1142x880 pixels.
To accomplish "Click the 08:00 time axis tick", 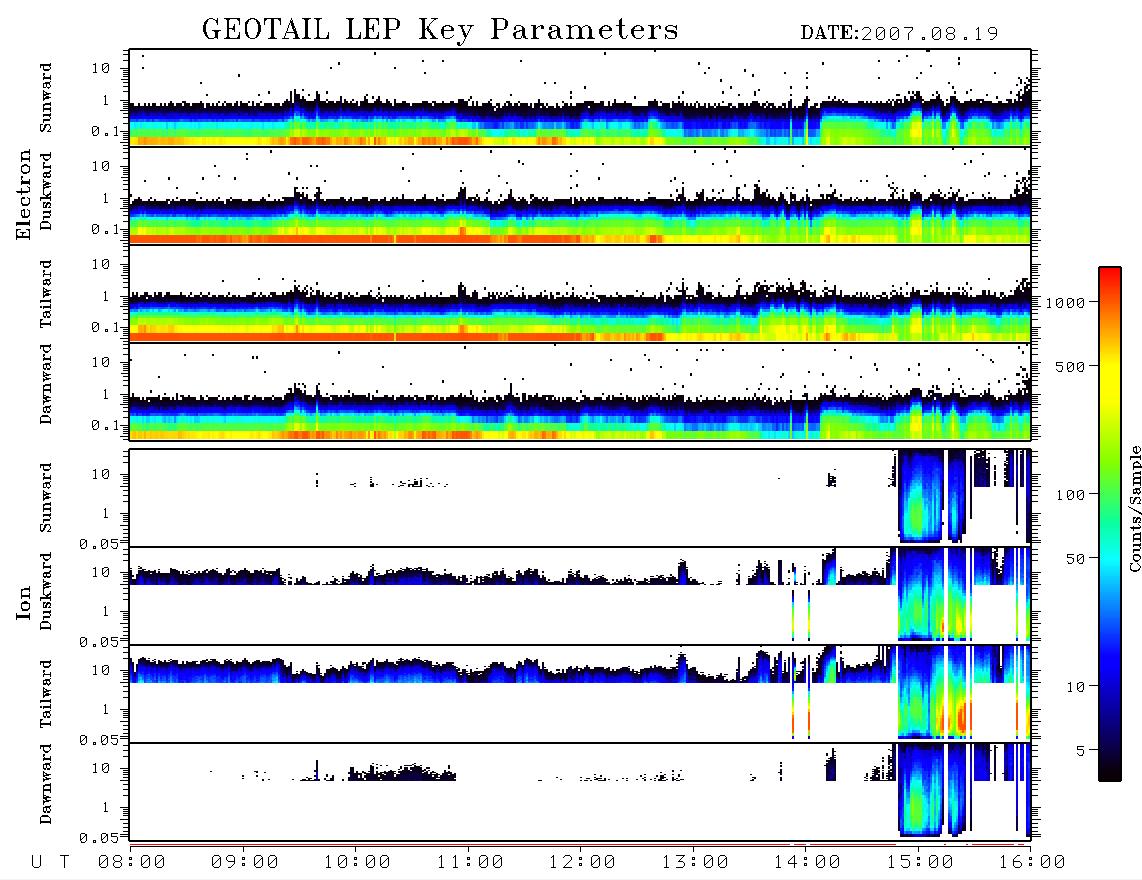I will [132, 862].
